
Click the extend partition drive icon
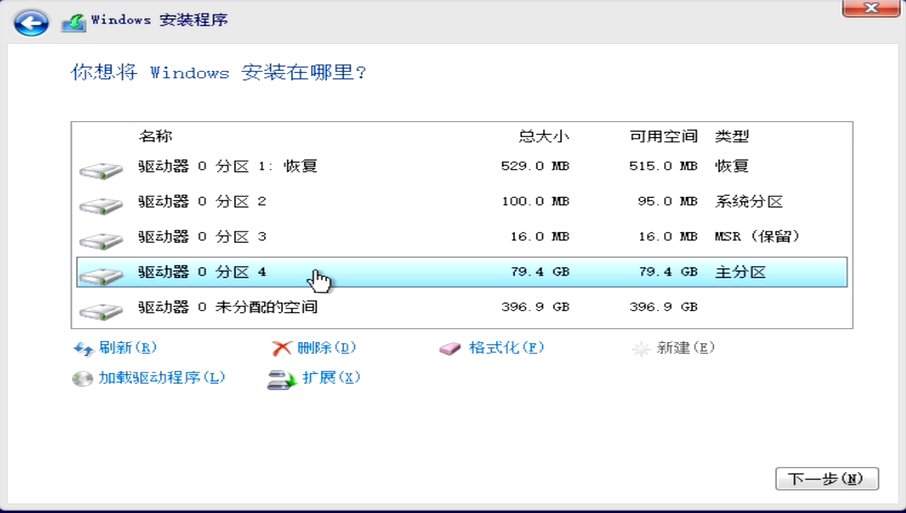tap(281, 380)
